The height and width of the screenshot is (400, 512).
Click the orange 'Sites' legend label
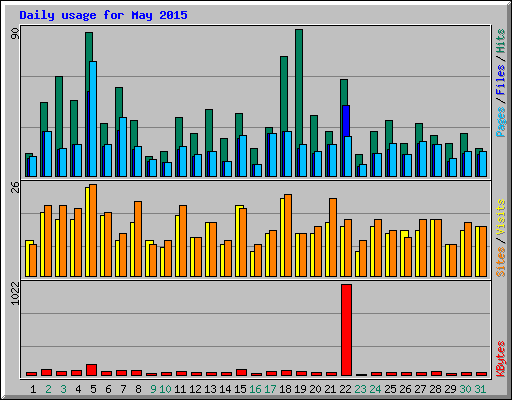tap(501, 262)
